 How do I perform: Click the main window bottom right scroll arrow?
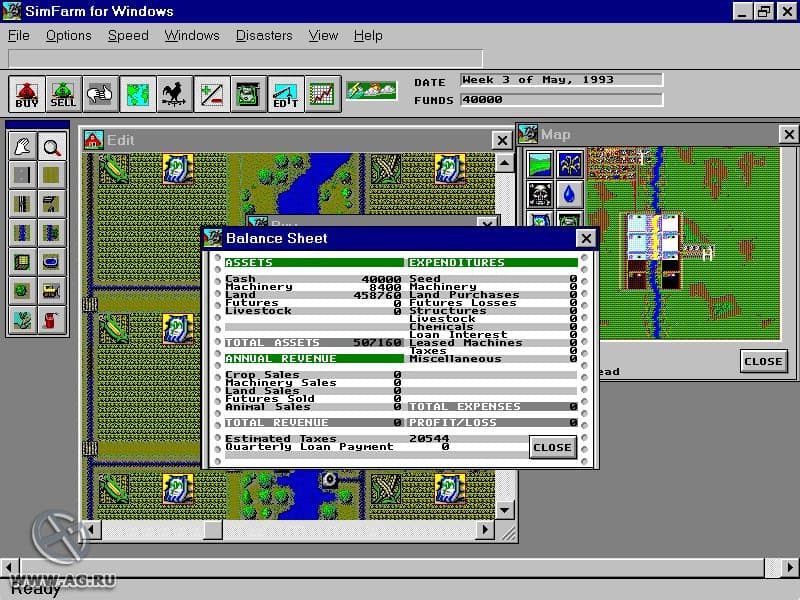[x=790, y=567]
